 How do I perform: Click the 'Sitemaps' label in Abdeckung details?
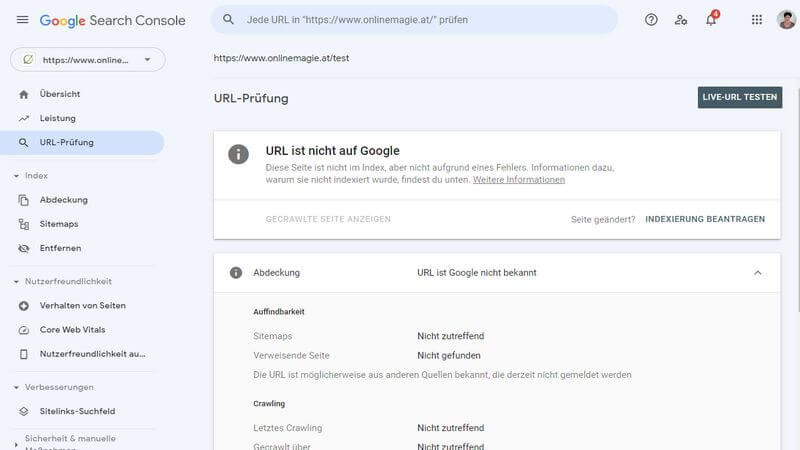(272, 336)
